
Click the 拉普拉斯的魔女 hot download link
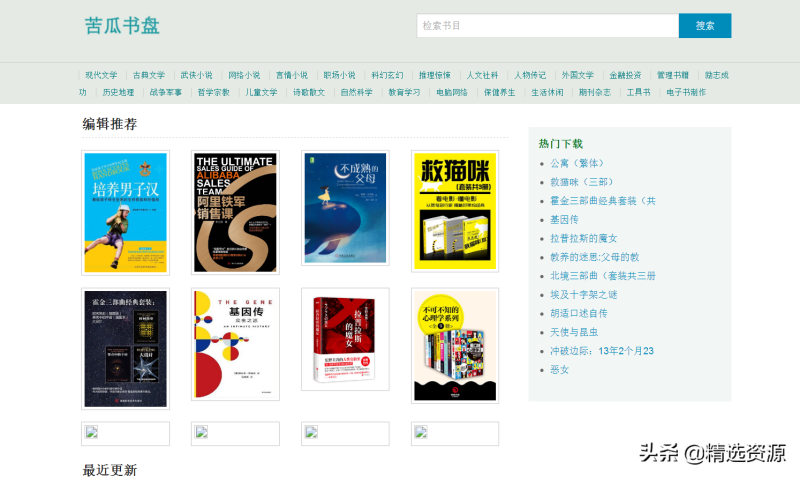click(584, 238)
